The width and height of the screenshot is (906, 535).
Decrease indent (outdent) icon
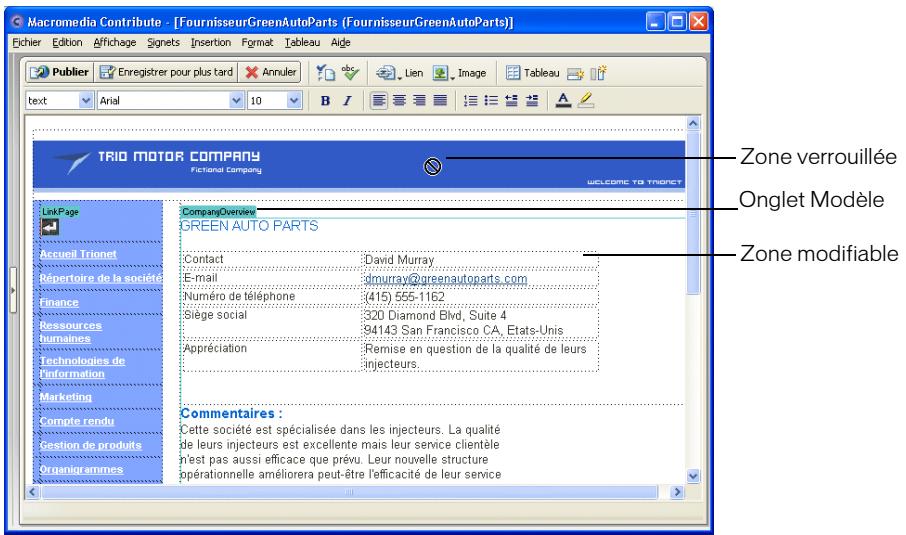coord(511,101)
